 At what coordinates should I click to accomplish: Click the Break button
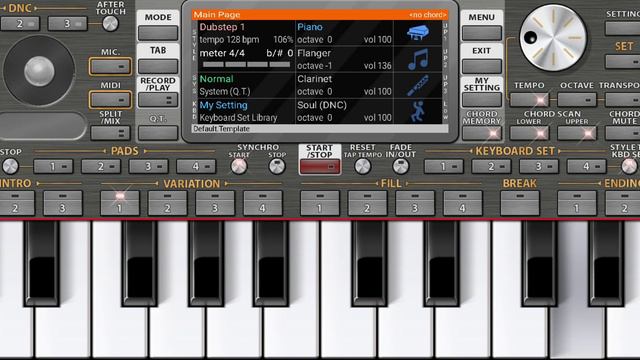[520, 203]
